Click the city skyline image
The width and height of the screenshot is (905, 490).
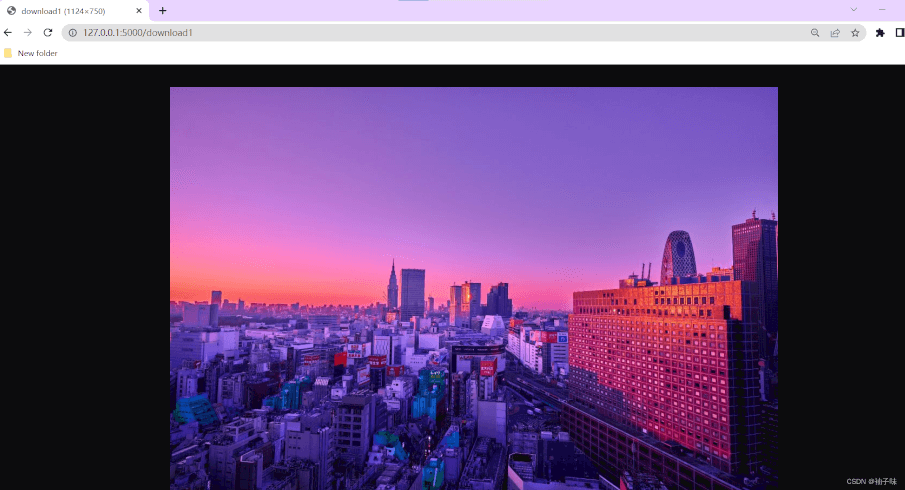click(474, 289)
